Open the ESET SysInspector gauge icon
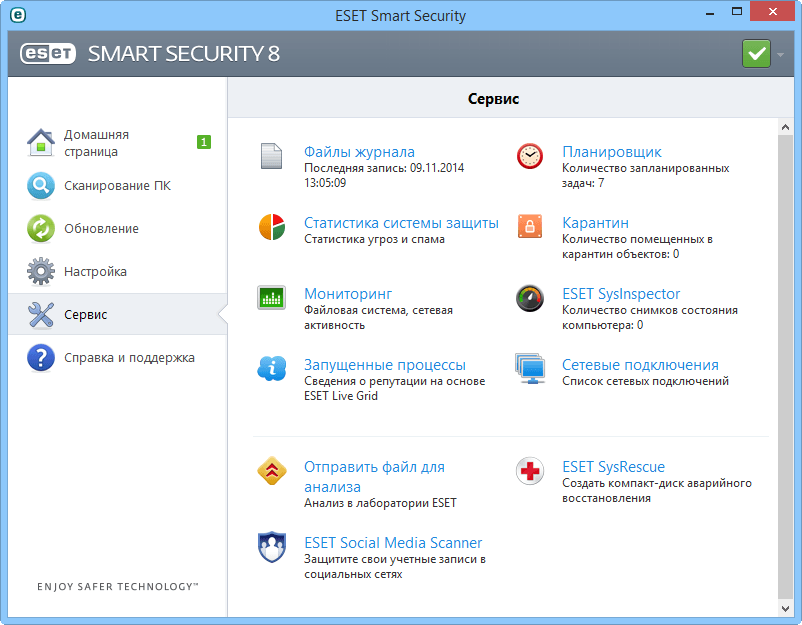 point(530,297)
